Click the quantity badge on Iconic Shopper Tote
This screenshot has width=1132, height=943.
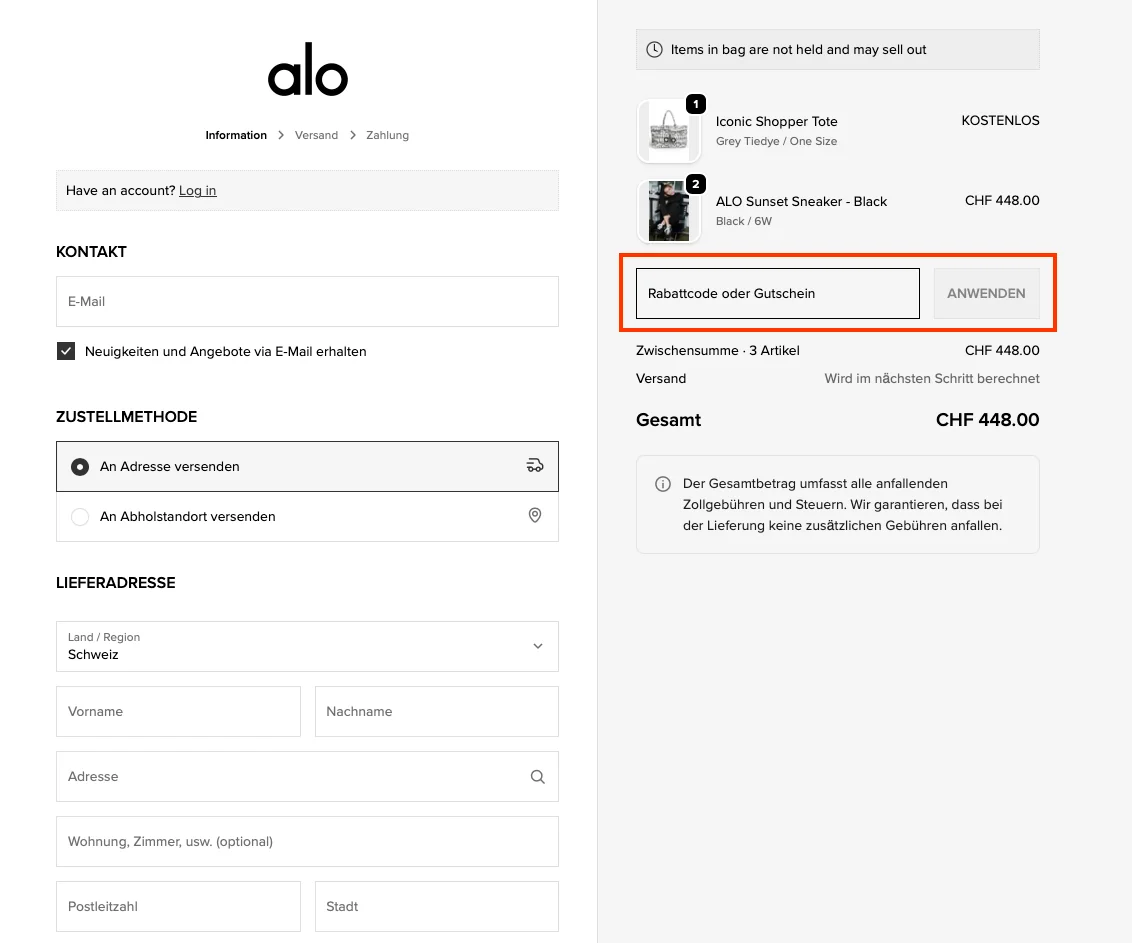coord(697,104)
